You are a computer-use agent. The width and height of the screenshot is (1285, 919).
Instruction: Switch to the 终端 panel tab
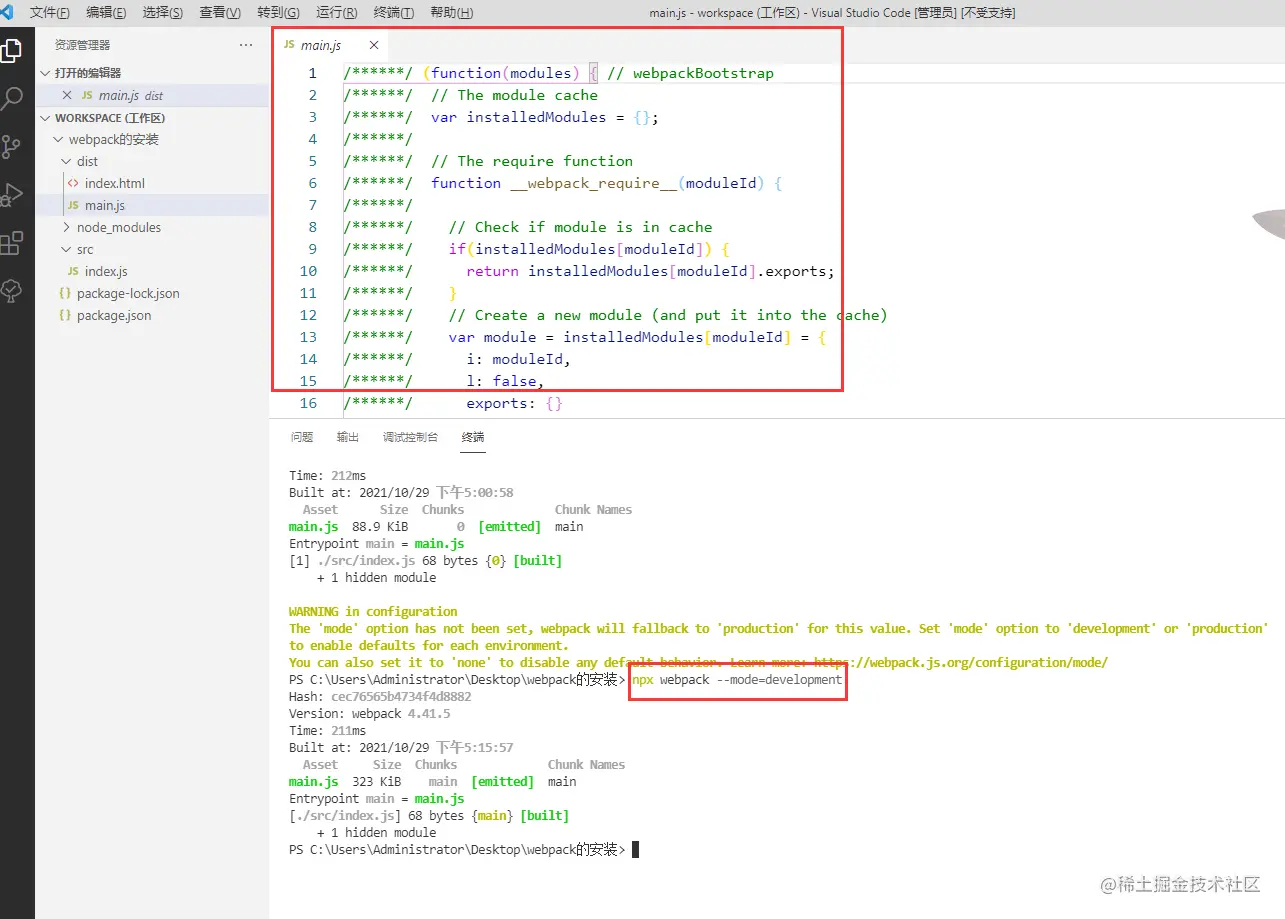point(473,437)
